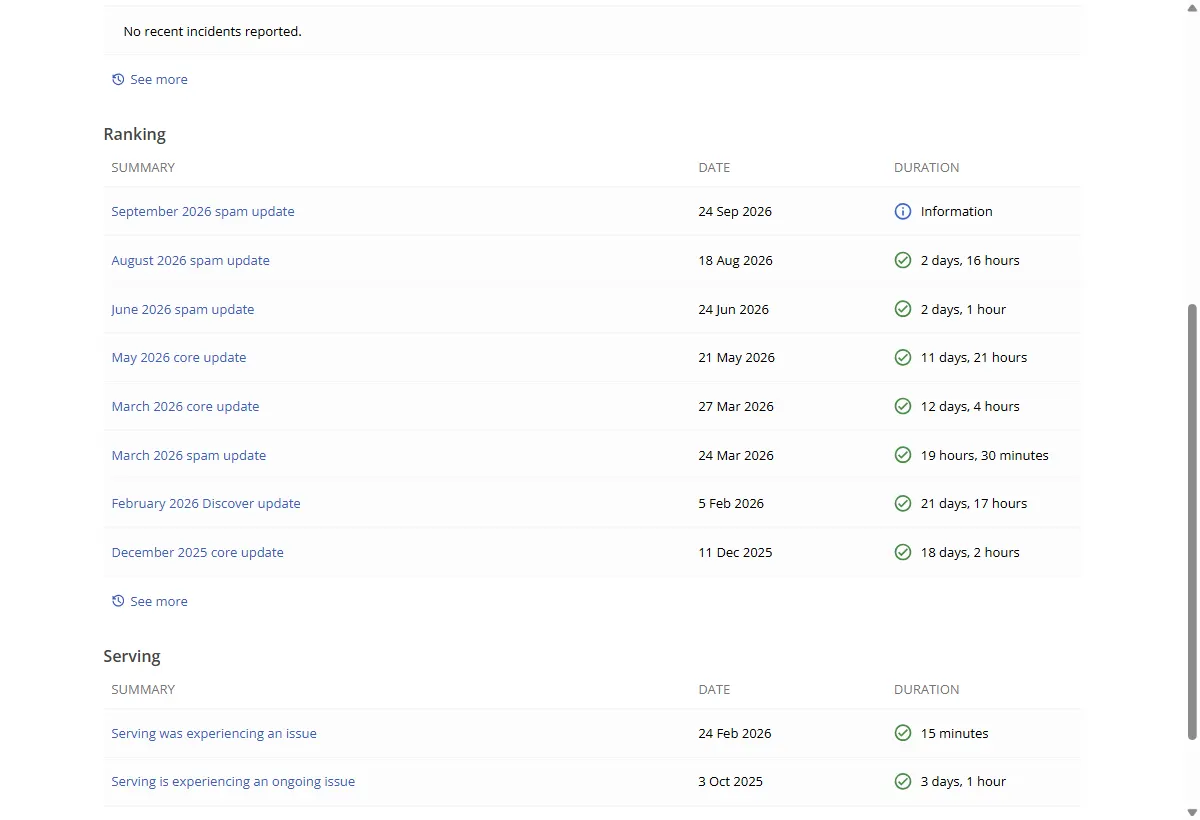Open February 2026 Discover update link
Screen dimensions: 1200x820
point(206,503)
